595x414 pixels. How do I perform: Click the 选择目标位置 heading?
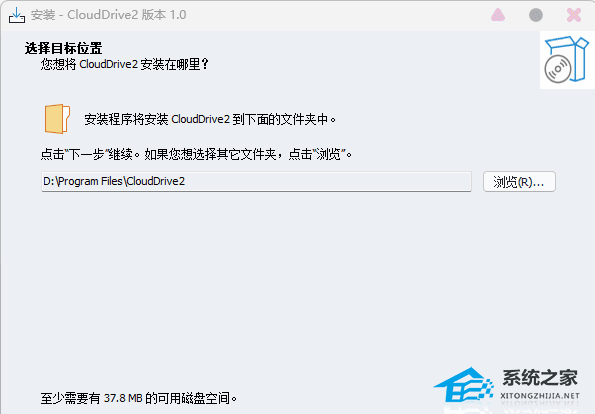coord(64,48)
